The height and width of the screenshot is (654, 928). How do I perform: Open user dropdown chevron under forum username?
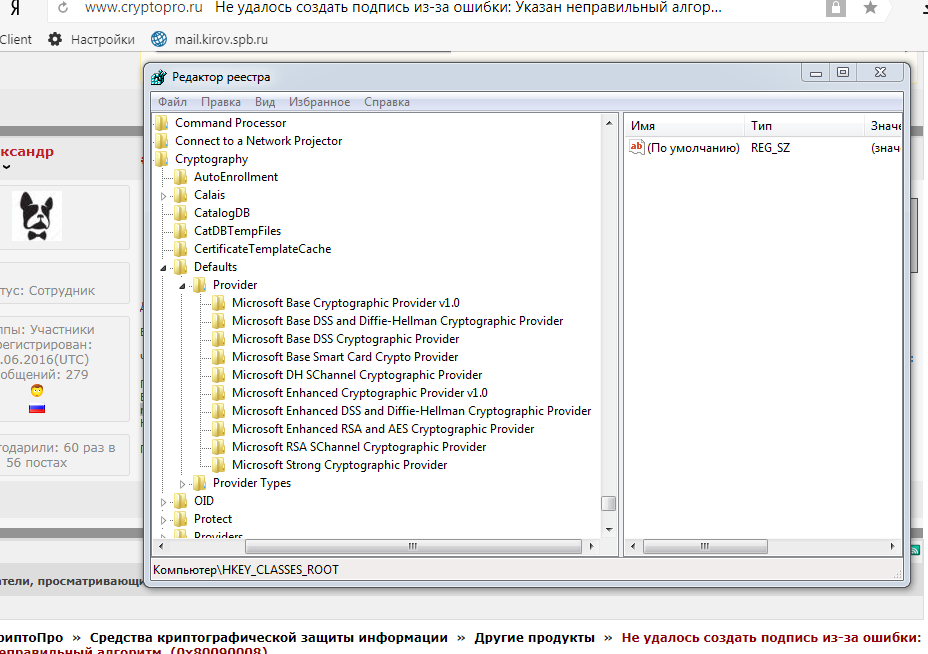pyautogui.click(x=7, y=167)
